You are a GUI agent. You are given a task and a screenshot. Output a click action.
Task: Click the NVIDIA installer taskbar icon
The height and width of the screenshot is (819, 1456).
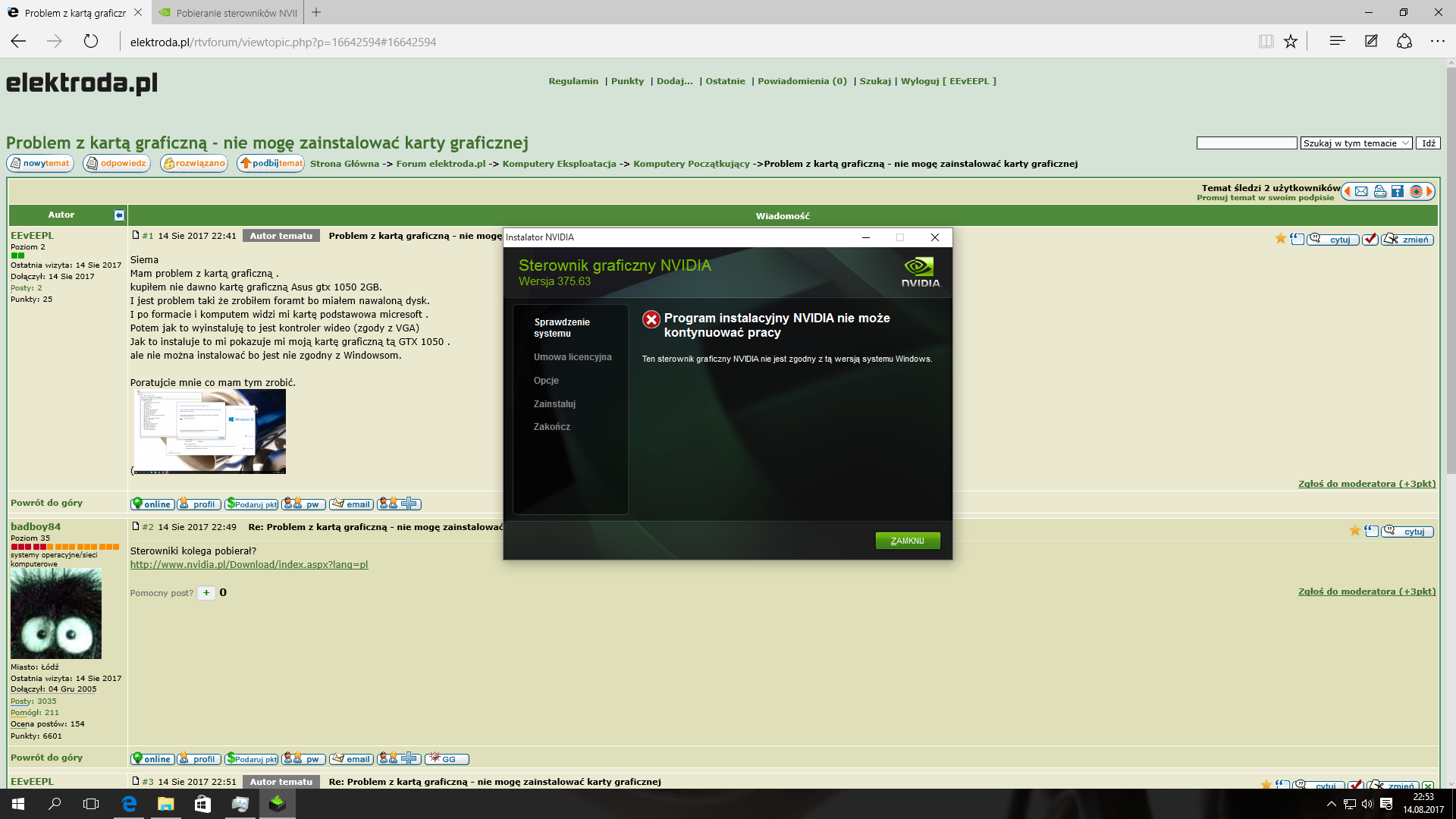(278, 804)
